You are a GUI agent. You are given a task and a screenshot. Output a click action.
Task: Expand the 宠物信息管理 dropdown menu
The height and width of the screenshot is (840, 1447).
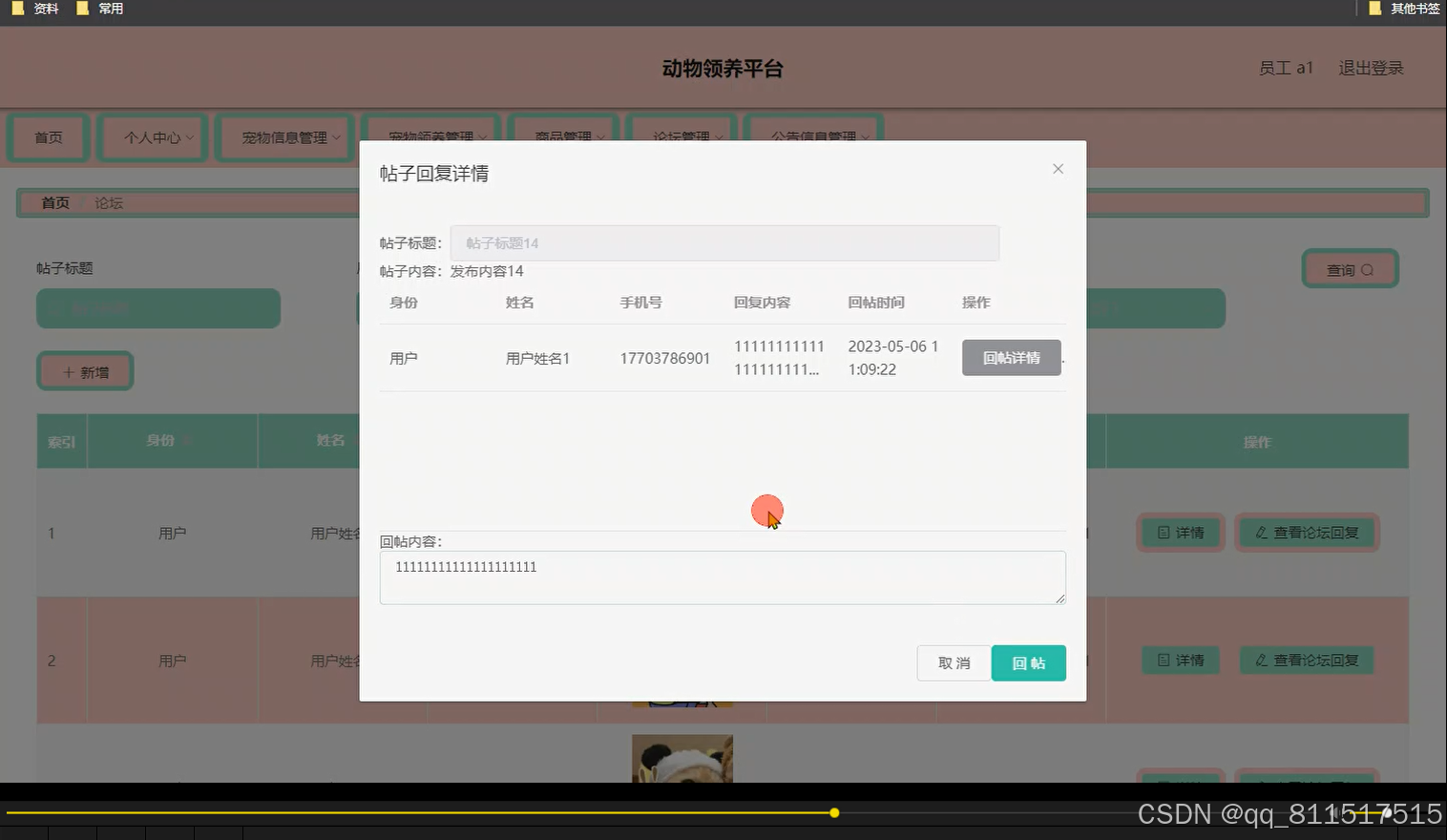coord(284,137)
